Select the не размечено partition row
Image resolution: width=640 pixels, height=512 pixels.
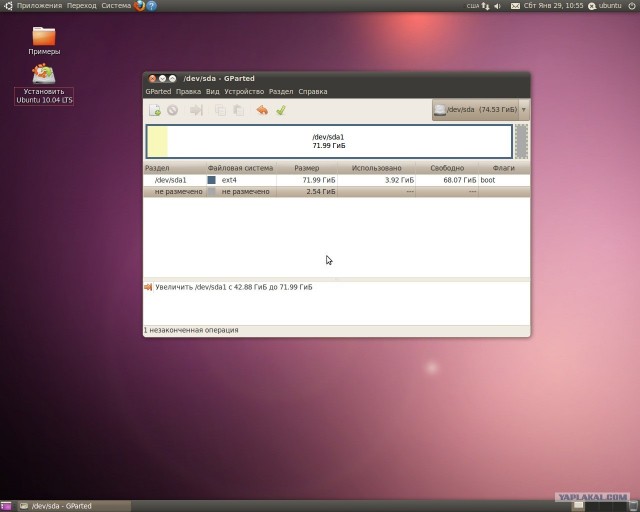pyautogui.click(x=337, y=191)
